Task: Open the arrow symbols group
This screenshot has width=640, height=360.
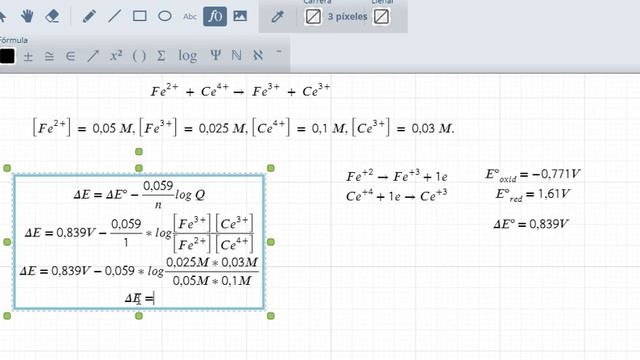Action: [x=93, y=56]
